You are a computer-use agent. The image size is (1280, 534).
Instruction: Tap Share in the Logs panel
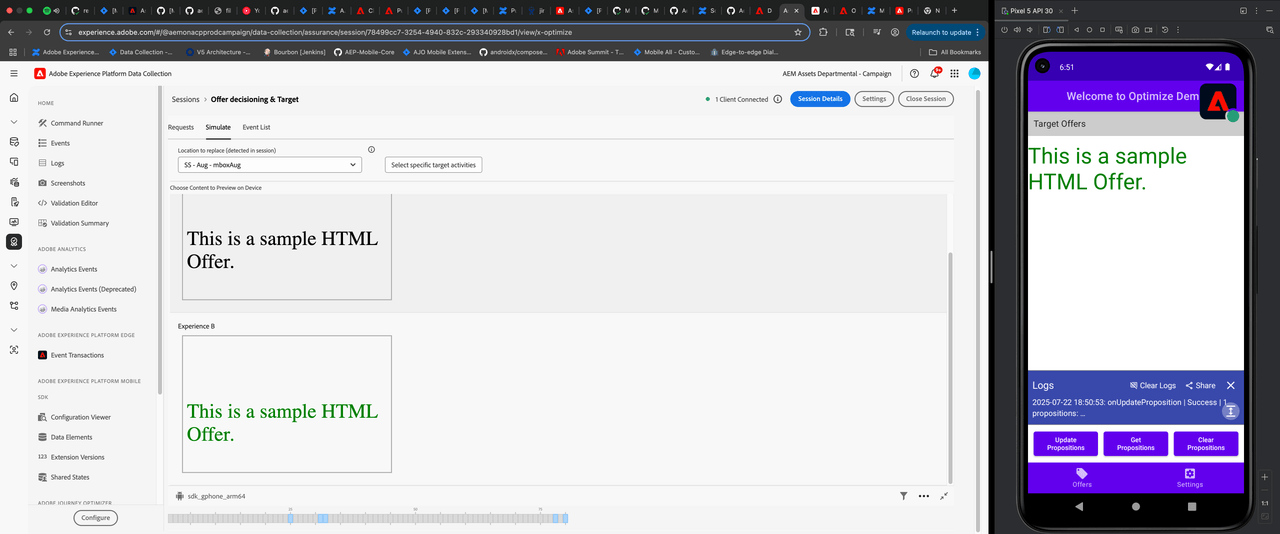point(1200,385)
